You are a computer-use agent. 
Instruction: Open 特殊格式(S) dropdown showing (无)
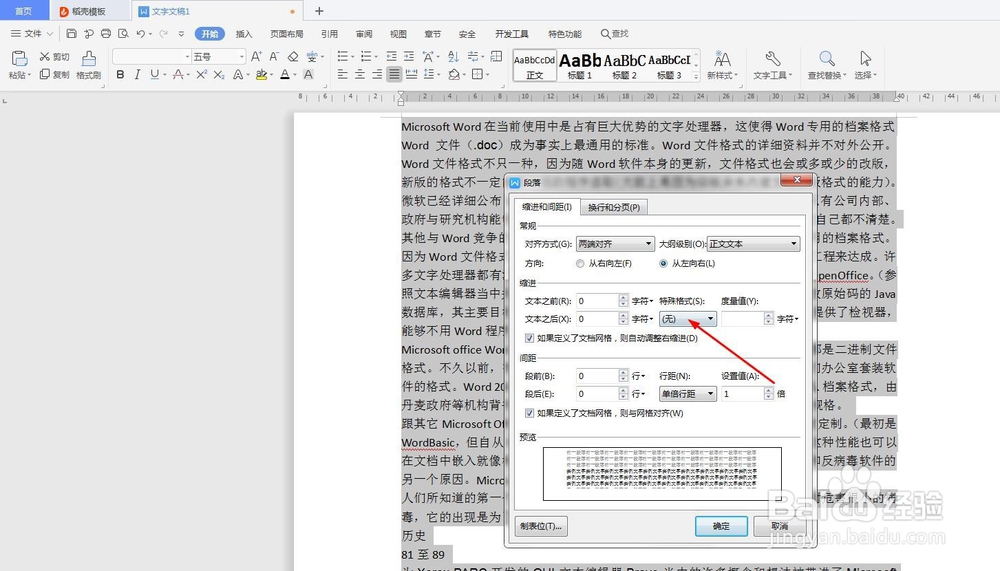coord(688,319)
